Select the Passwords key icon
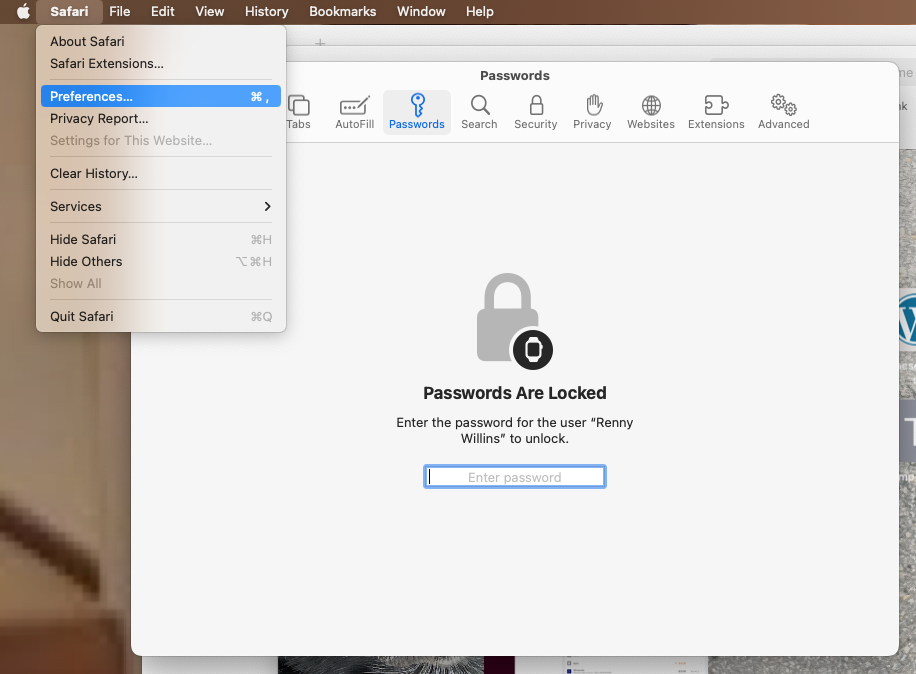The width and height of the screenshot is (916, 674). tap(417, 105)
